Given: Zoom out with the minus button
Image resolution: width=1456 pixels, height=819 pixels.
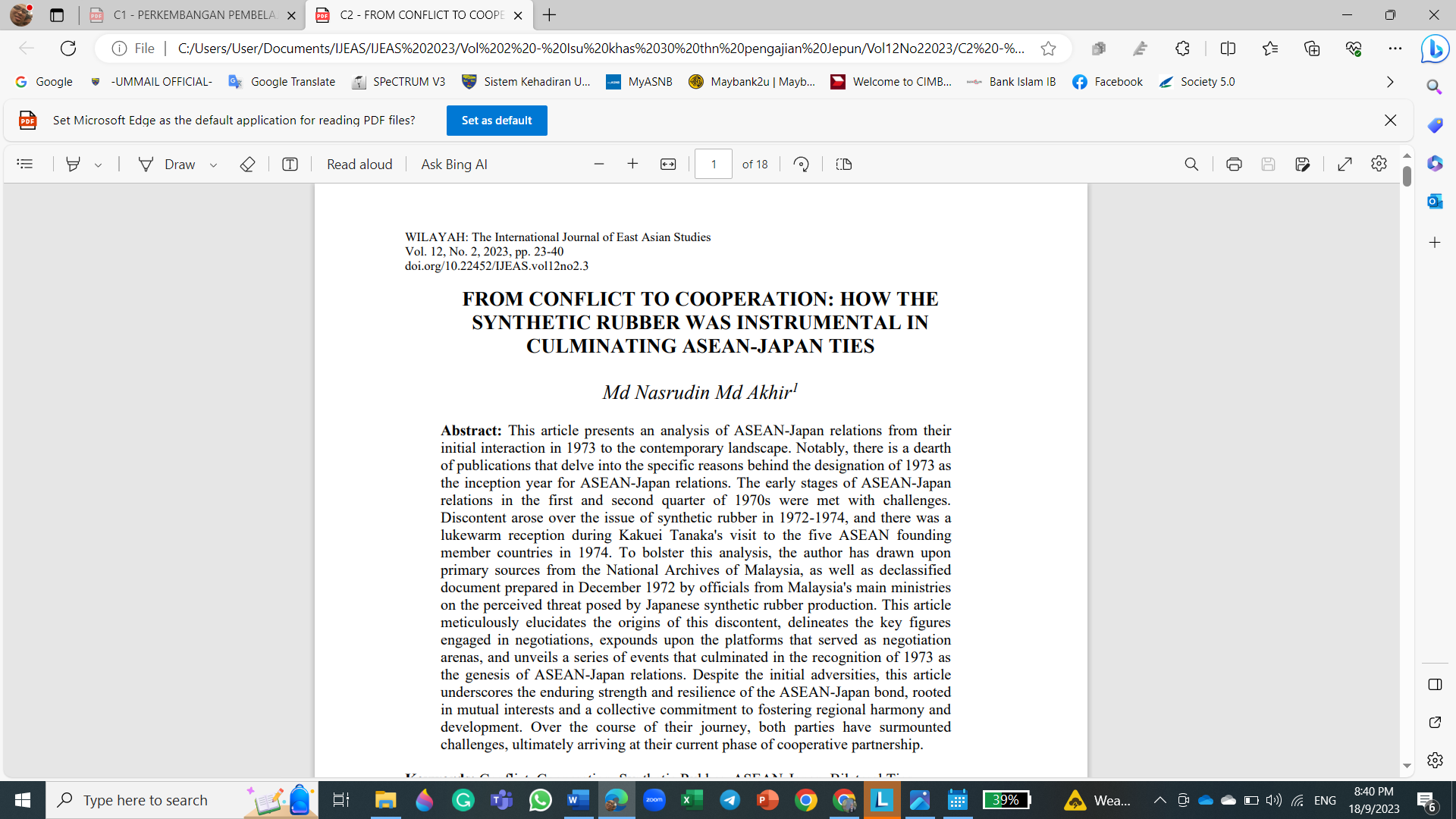Looking at the screenshot, I should [x=599, y=164].
